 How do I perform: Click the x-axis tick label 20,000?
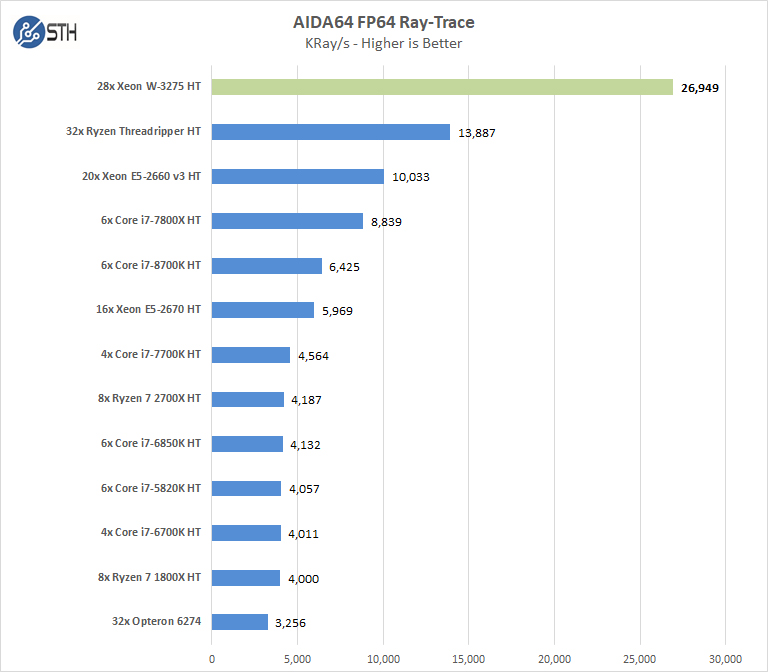click(x=554, y=660)
